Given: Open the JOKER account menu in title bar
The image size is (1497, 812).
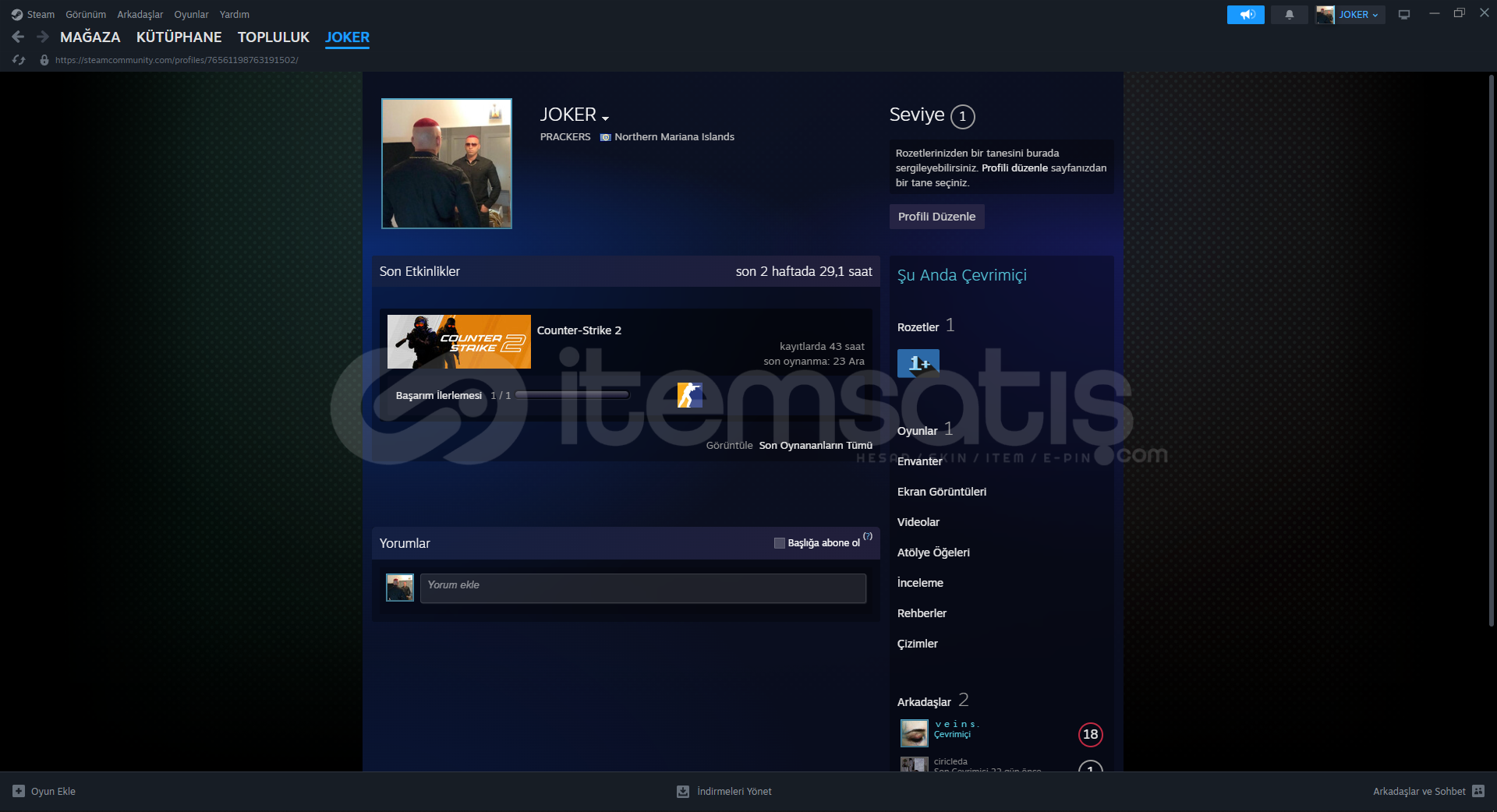Looking at the screenshot, I should click(x=1350, y=15).
